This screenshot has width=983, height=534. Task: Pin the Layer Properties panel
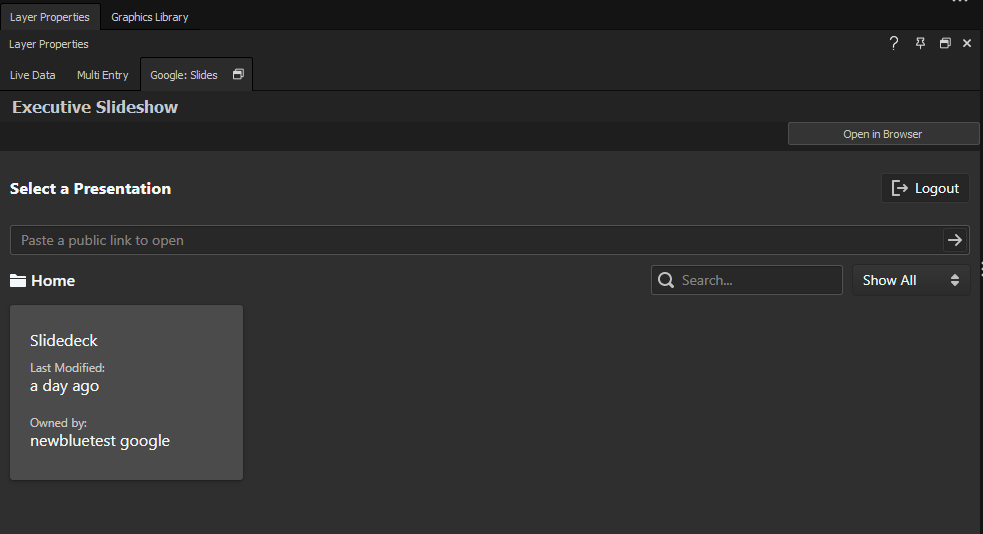coord(920,43)
